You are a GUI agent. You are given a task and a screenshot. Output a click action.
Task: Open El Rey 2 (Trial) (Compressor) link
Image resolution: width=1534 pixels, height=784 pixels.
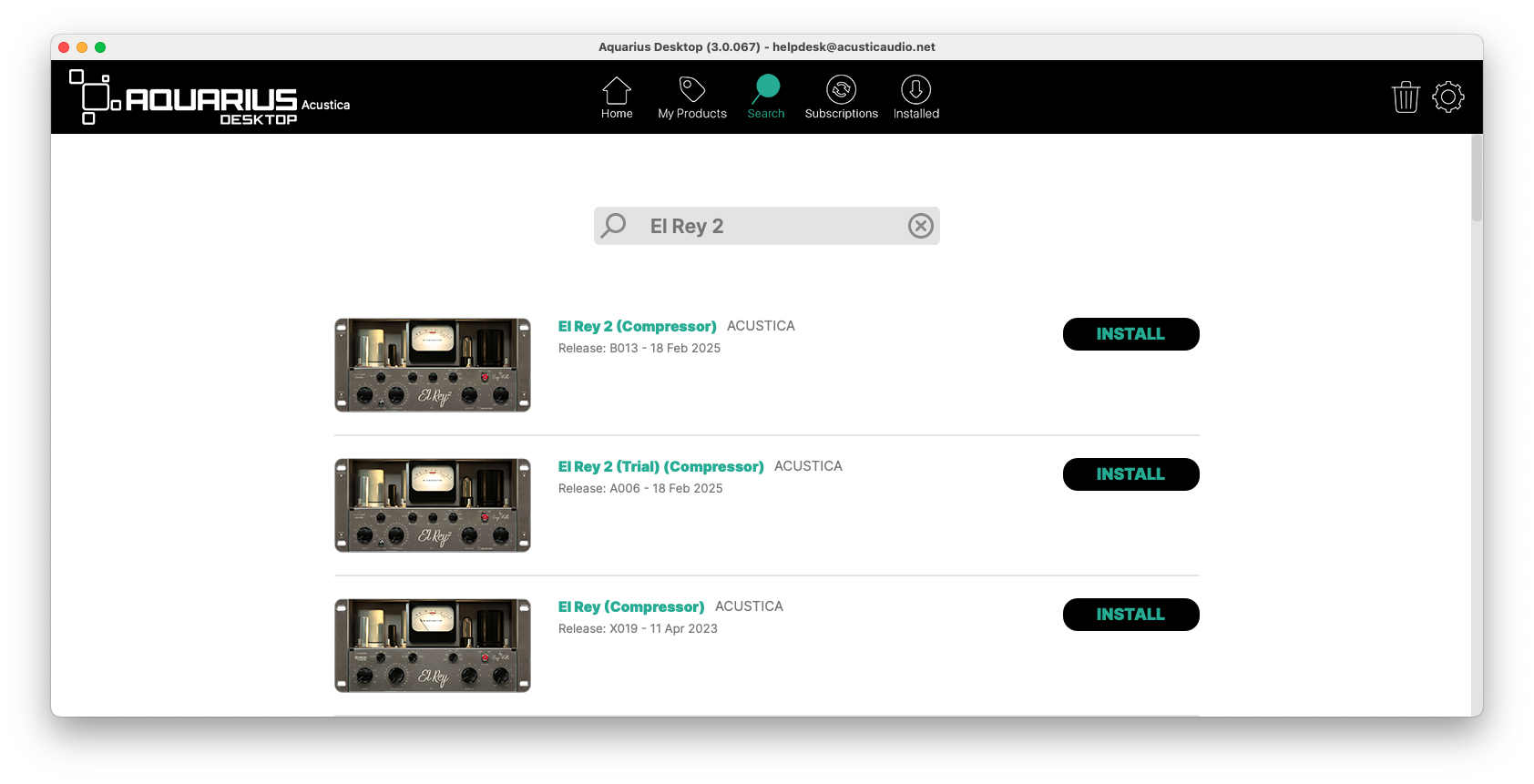661,466
